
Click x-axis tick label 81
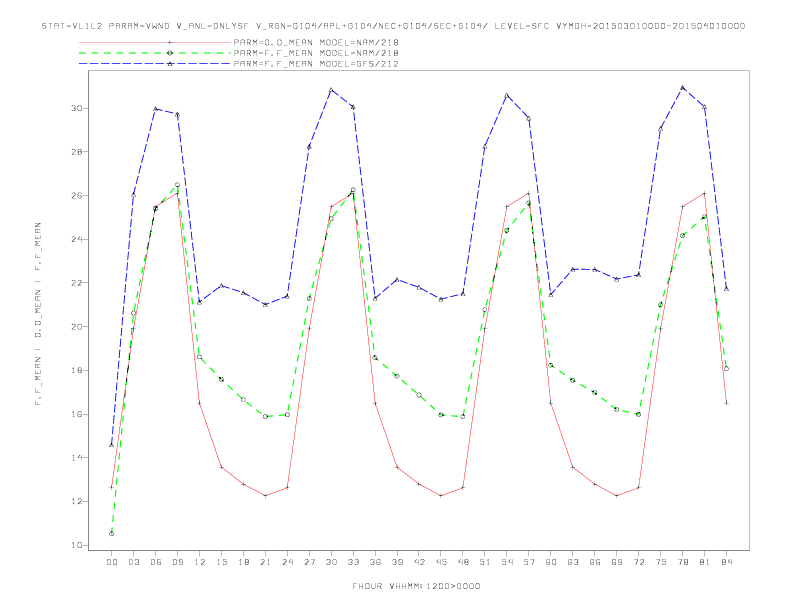(705, 562)
